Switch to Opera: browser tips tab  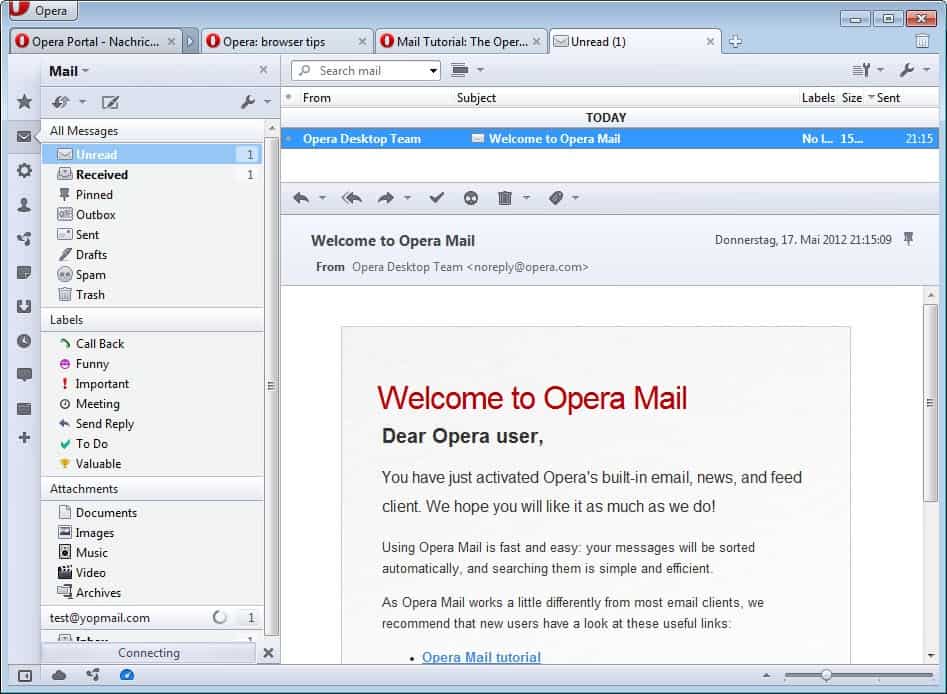click(287, 42)
